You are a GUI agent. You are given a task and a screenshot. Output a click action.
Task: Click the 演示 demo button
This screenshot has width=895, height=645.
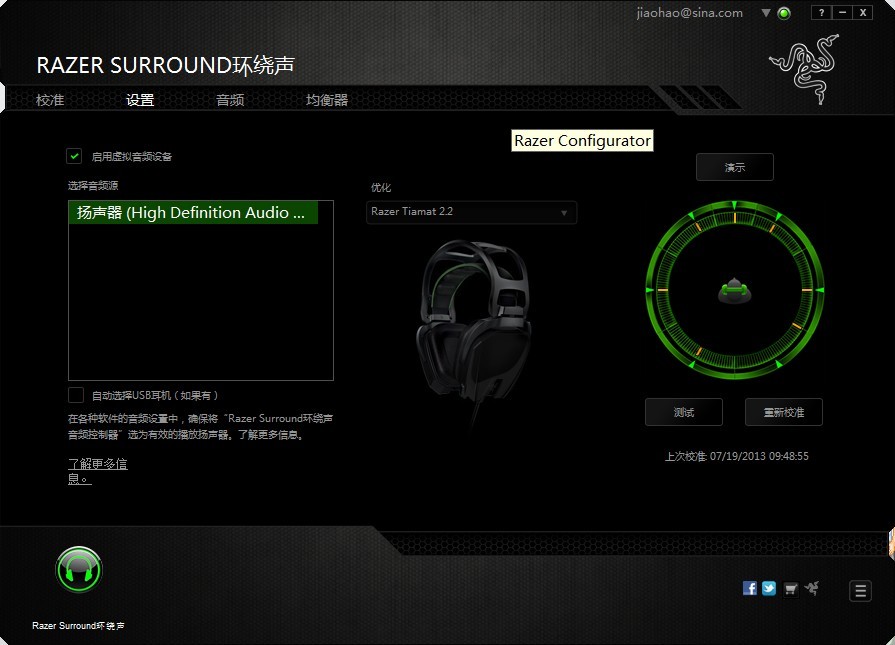pos(735,167)
